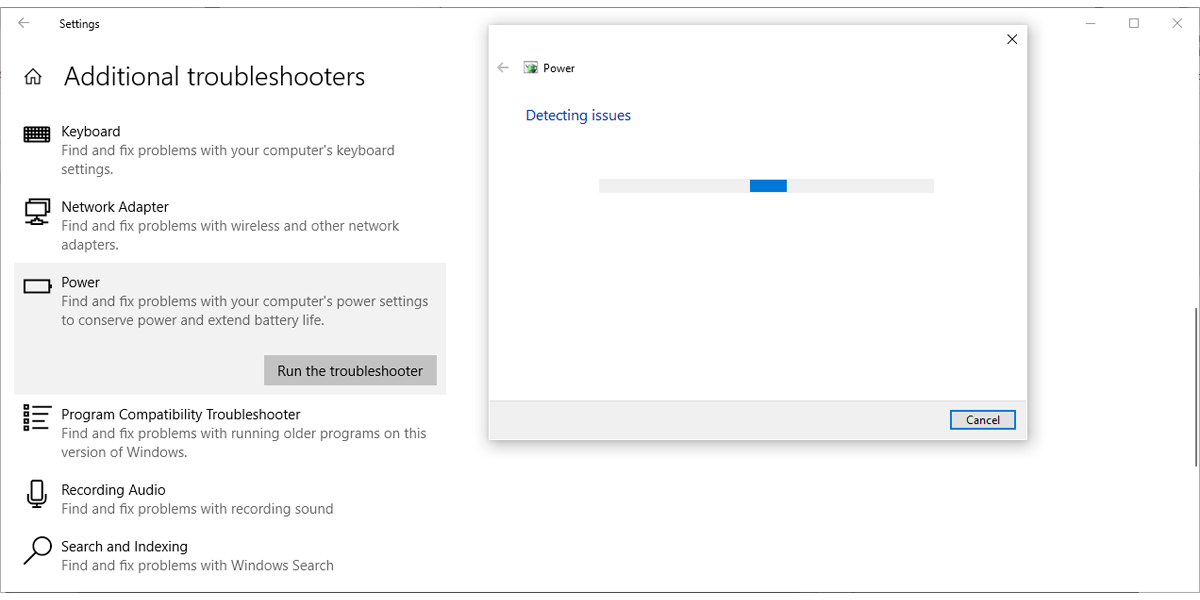Image resolution: width=1200 pixels, height=600 pixels.
Task: Click the Settings window vertical scrollbar
Action: (1195, 386)
